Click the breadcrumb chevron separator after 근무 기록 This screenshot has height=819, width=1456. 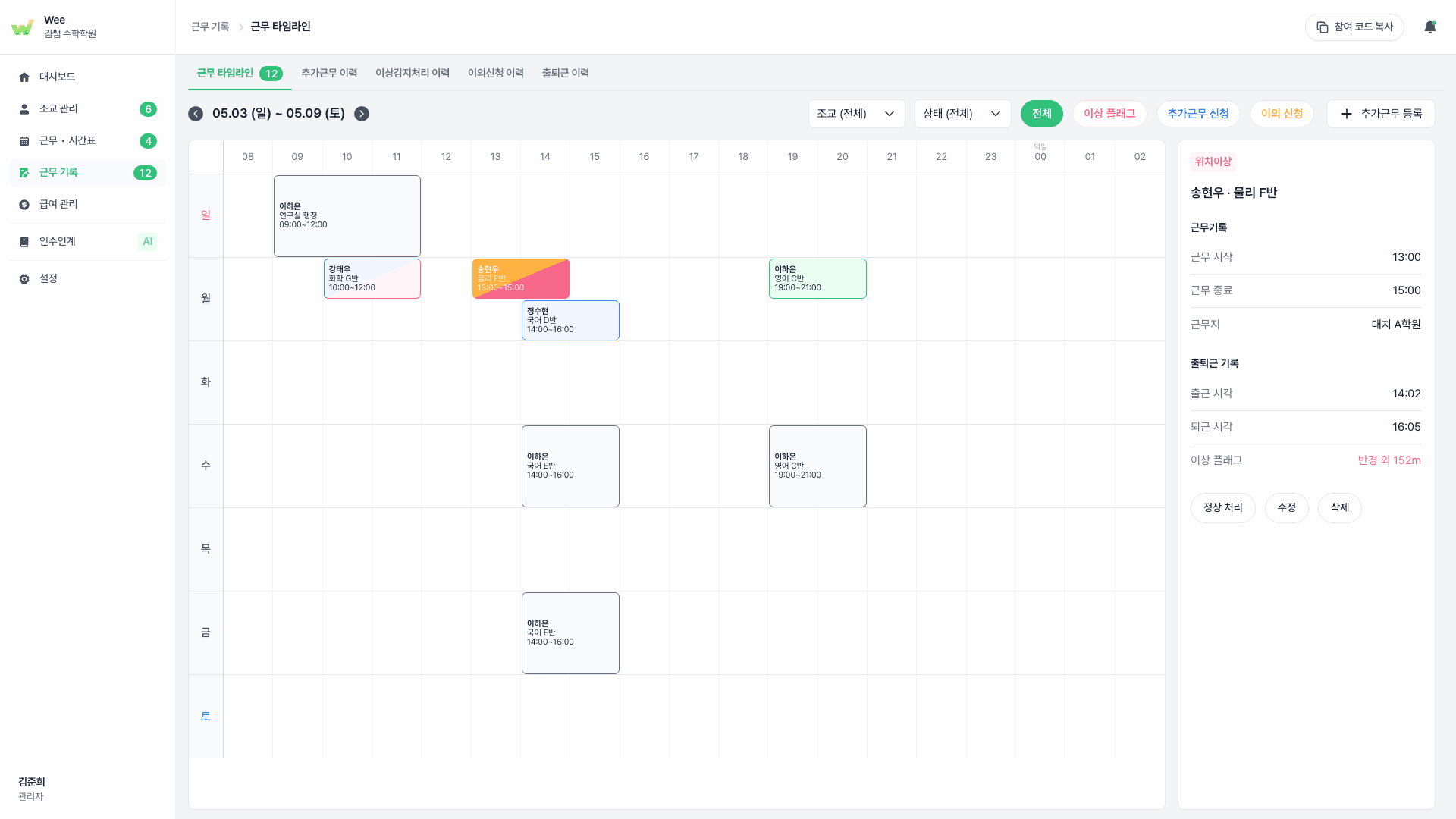pyautogui.click(x=241, y=27)
